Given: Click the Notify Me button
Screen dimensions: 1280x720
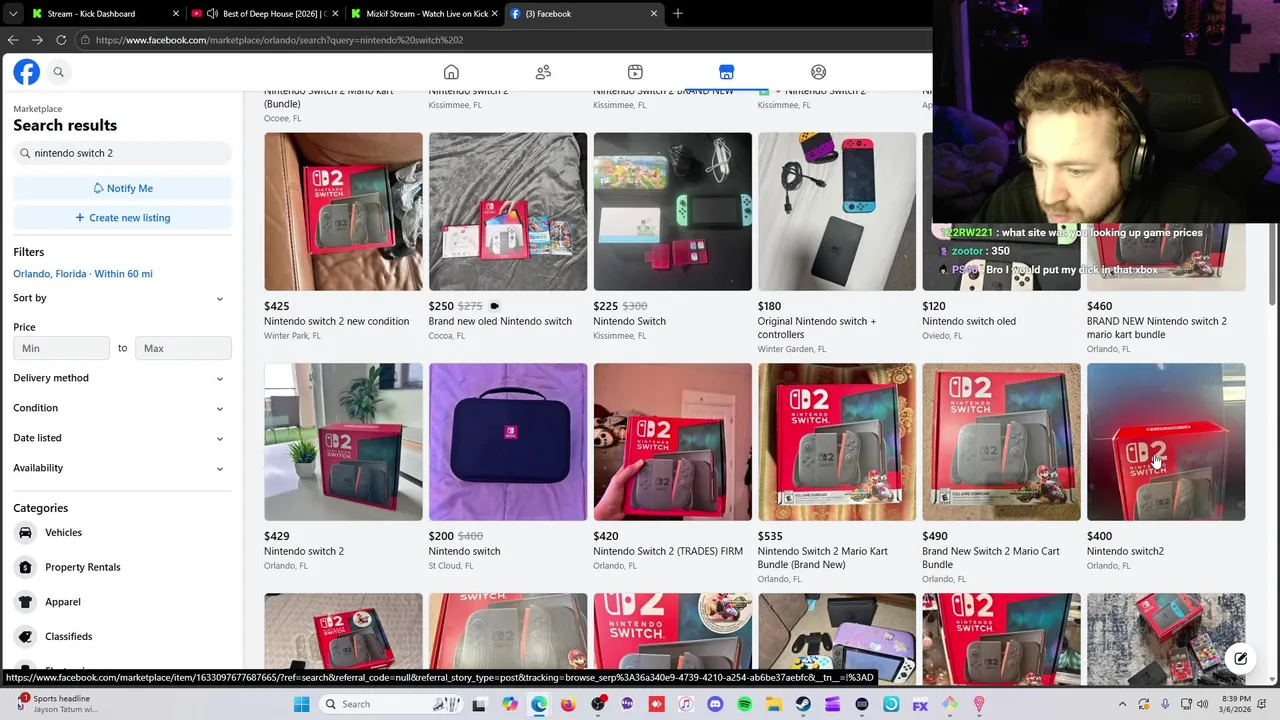Looking at the screenshot, I should [122, 188].
